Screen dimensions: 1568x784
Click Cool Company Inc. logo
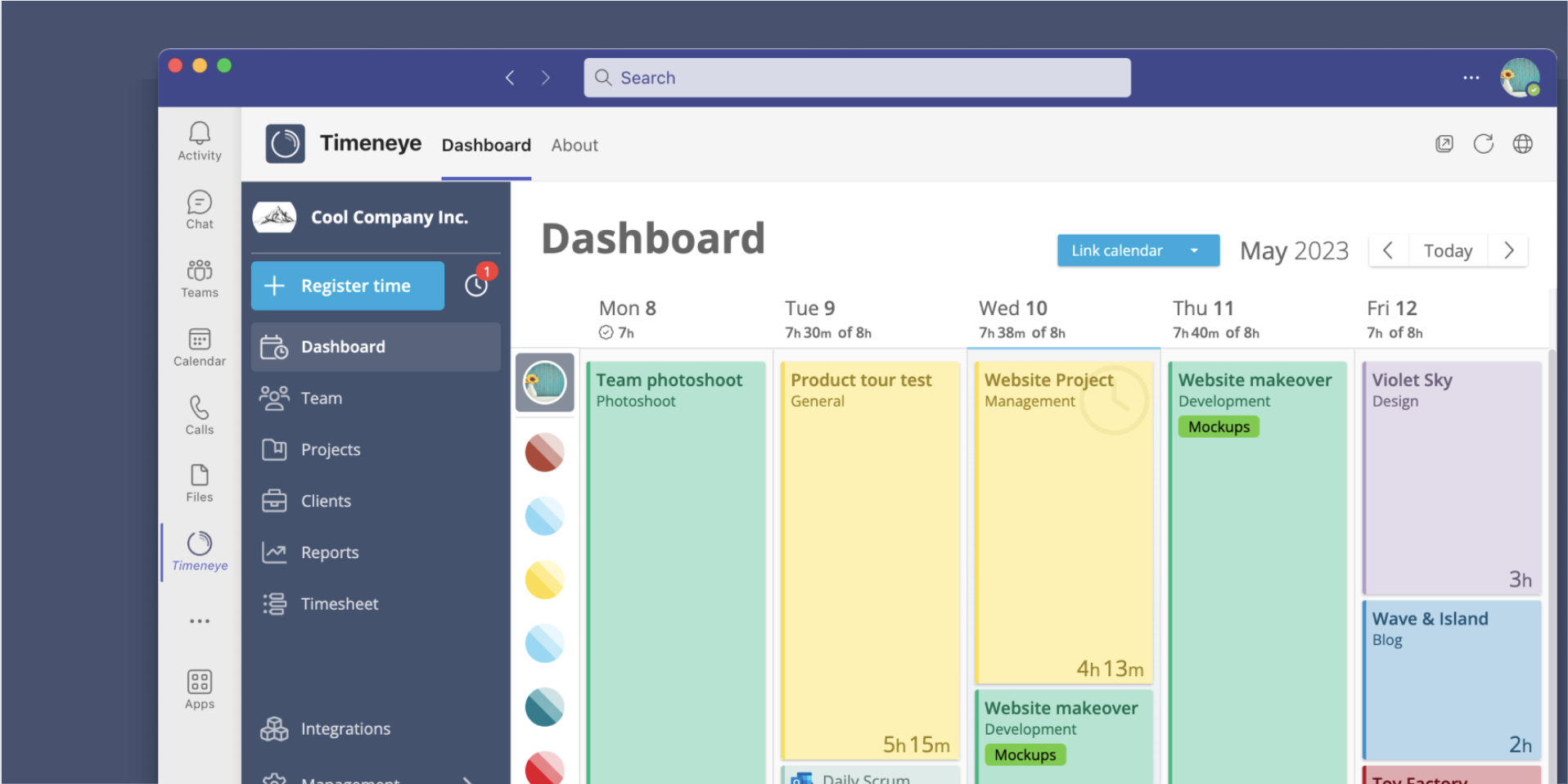point(274,218)
